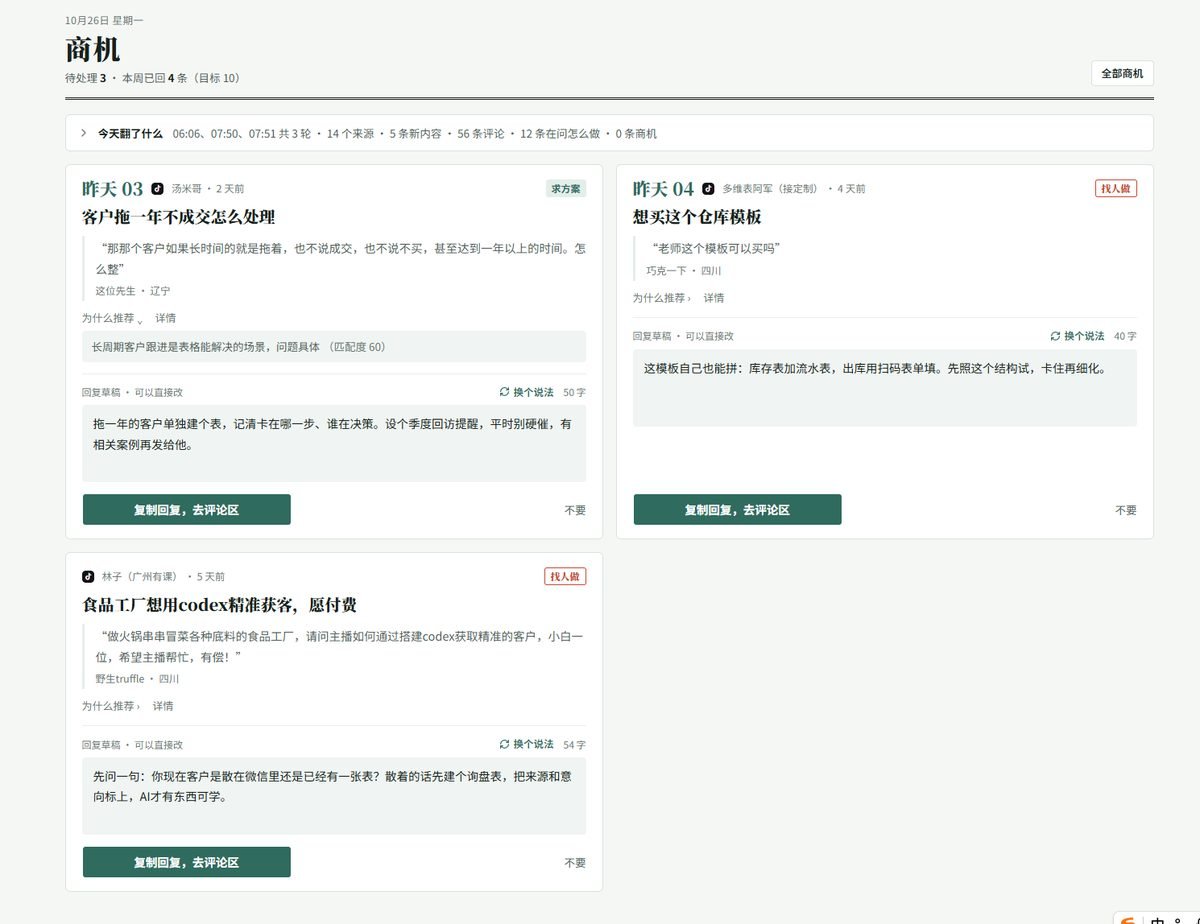Select title 想买这个仓库模板

pyautogui.click(x=698, y=217)
